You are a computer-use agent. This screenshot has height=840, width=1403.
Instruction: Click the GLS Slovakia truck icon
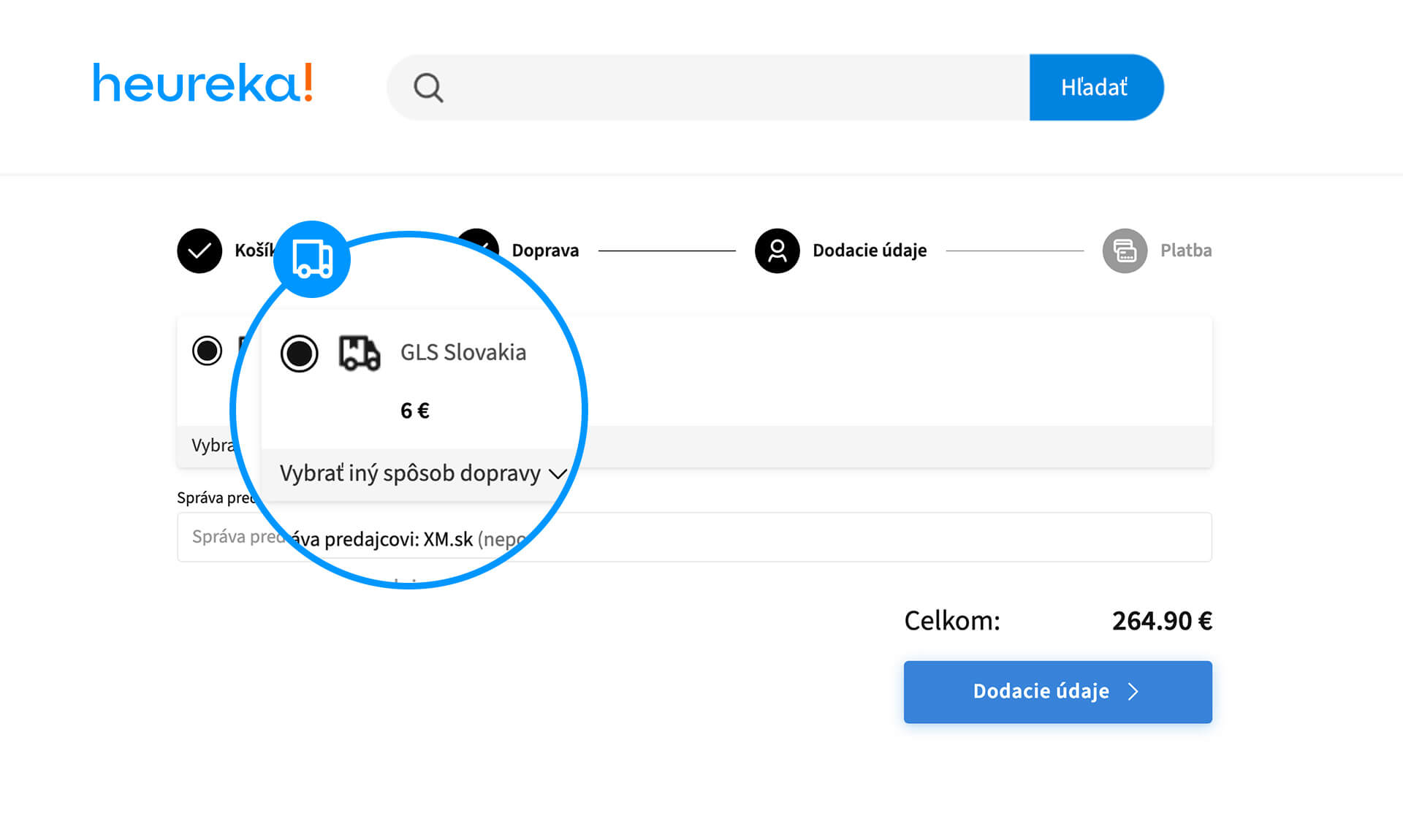(360, 354)
